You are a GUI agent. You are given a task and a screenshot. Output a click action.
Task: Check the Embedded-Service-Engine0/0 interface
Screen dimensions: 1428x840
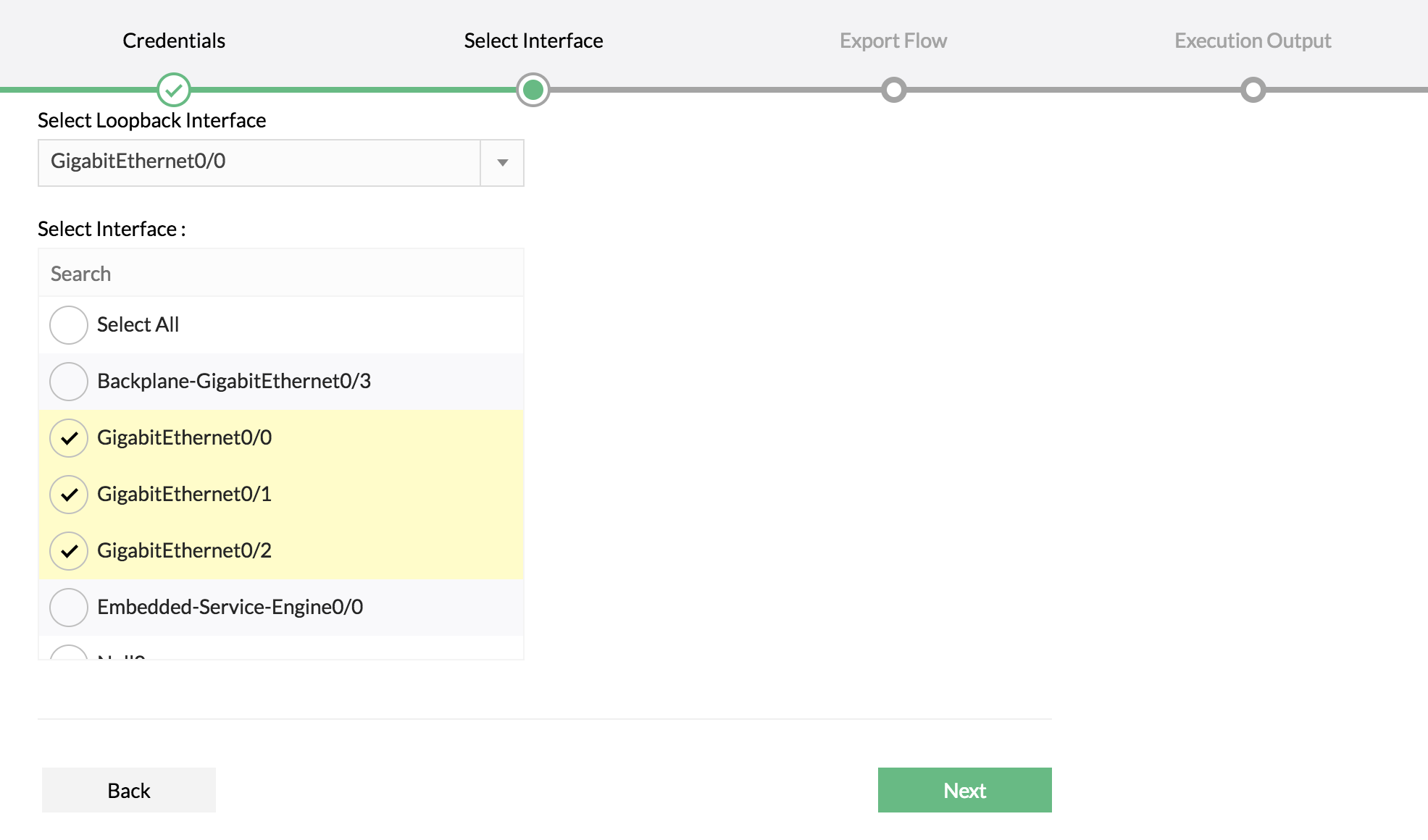click(x=69, y=608)
